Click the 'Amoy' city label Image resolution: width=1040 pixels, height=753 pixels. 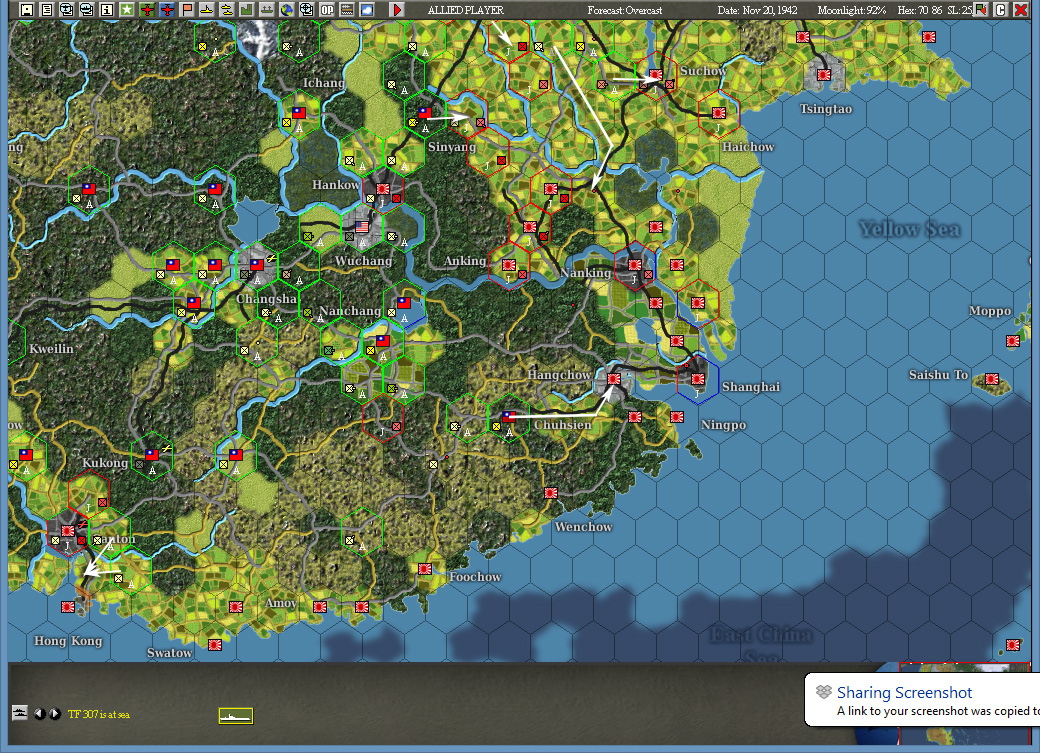tap(281, 602)
